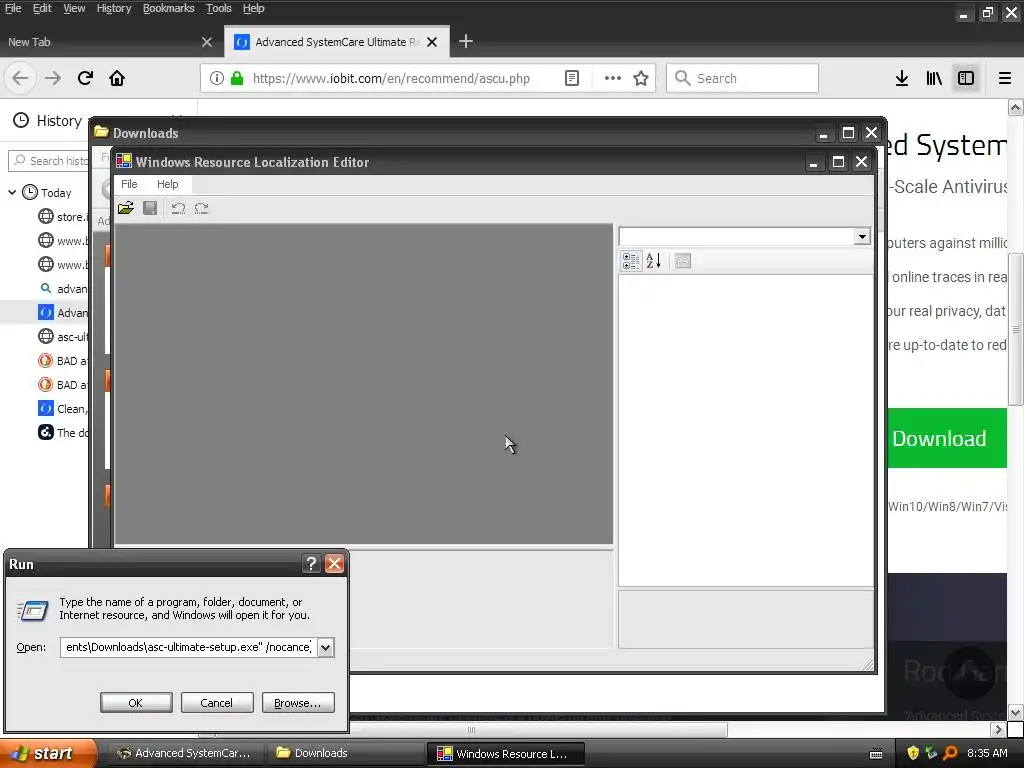
Task: Click the page vertical scrollbar up arrow
Action: 1016,108
